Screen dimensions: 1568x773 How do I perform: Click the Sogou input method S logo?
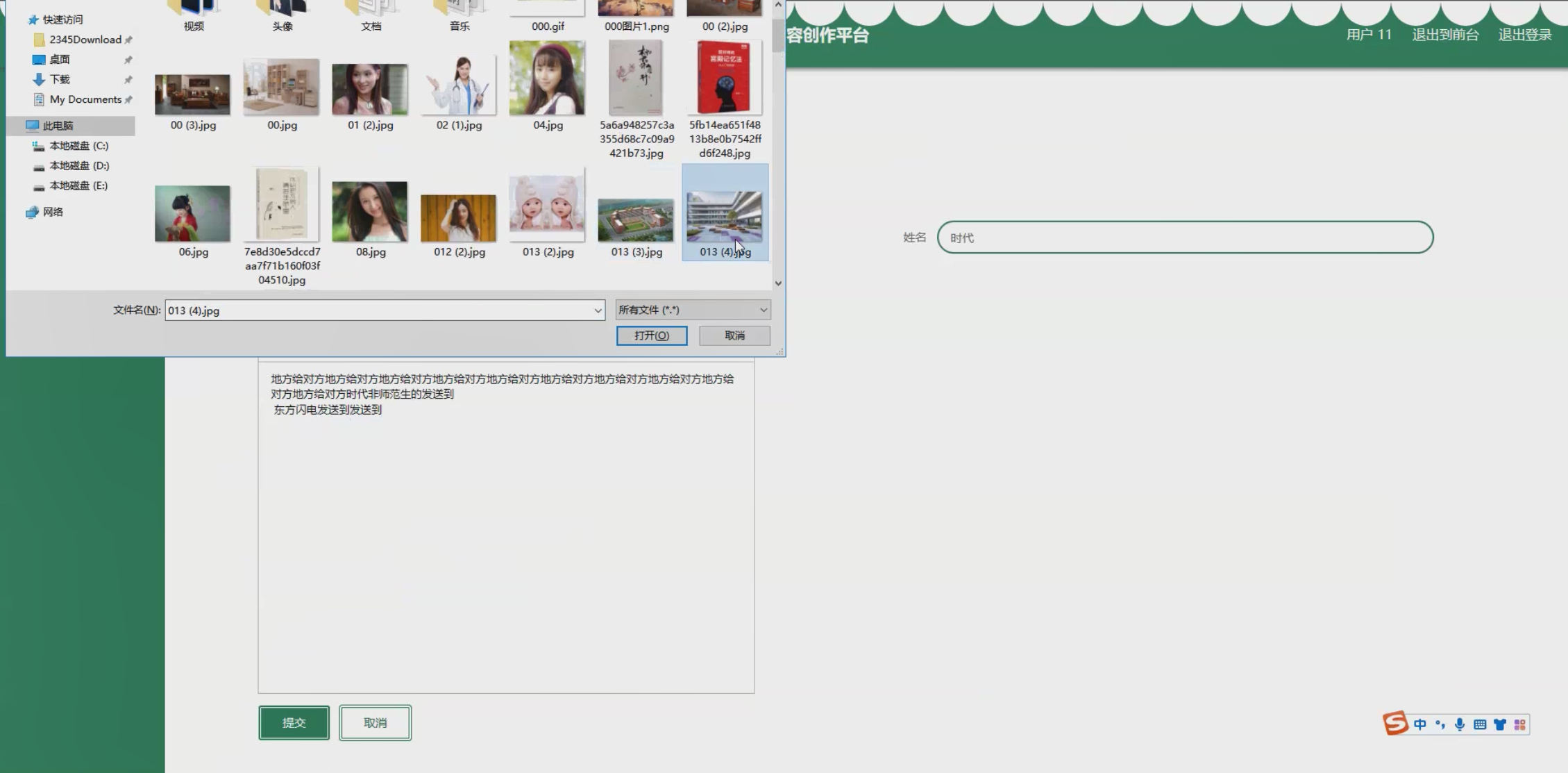click(1395, 724)
